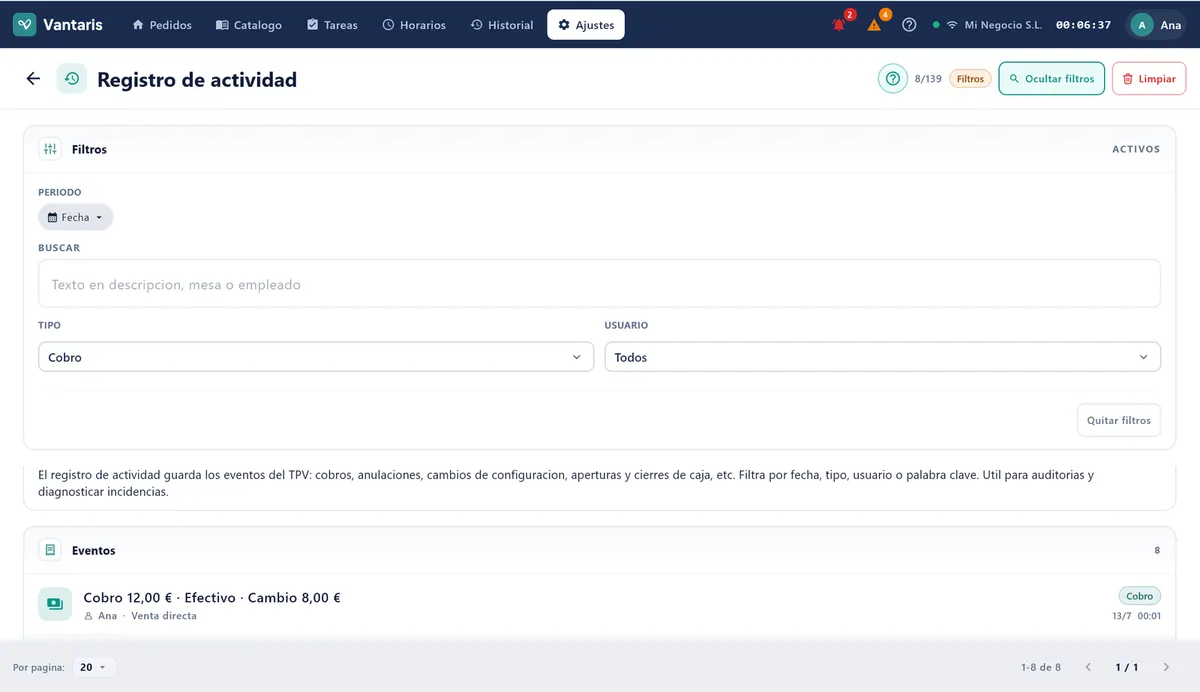This screenshot has height=692, width=1200.
Task: Click the event timestamp 13/7 00:01
Action: pos(1136,616)
